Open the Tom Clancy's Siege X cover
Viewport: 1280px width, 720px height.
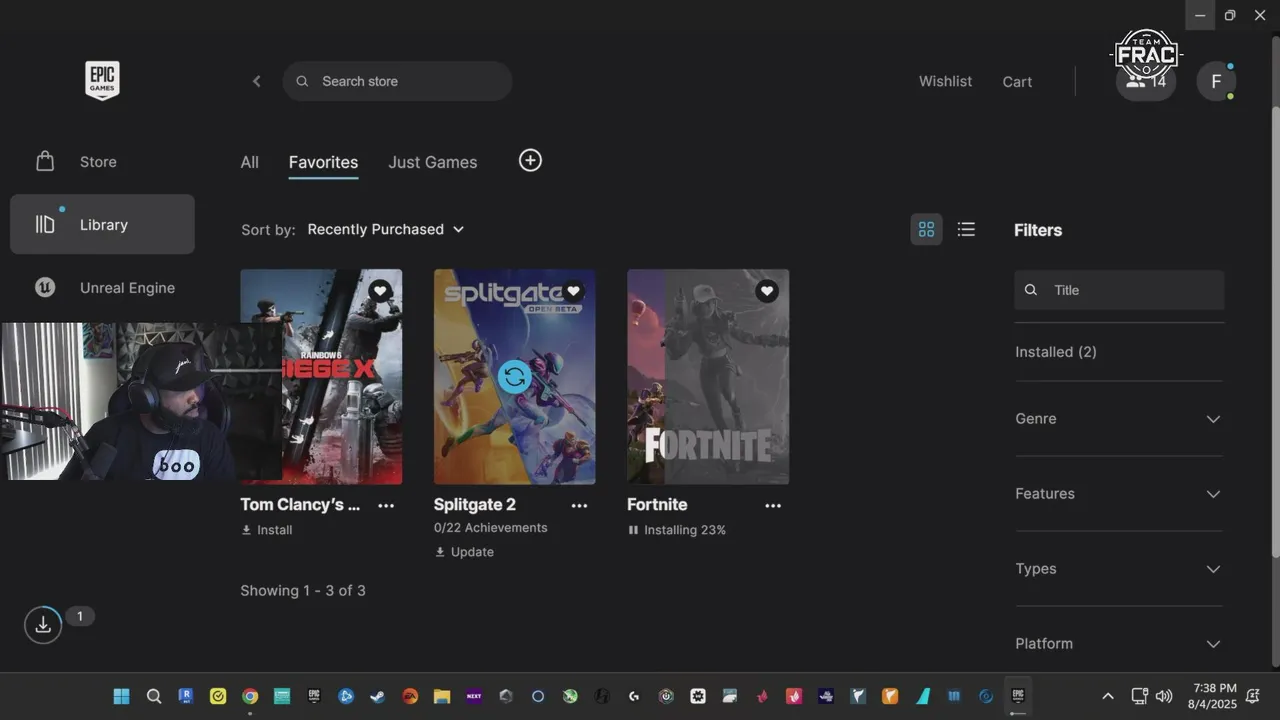[321, 377]
